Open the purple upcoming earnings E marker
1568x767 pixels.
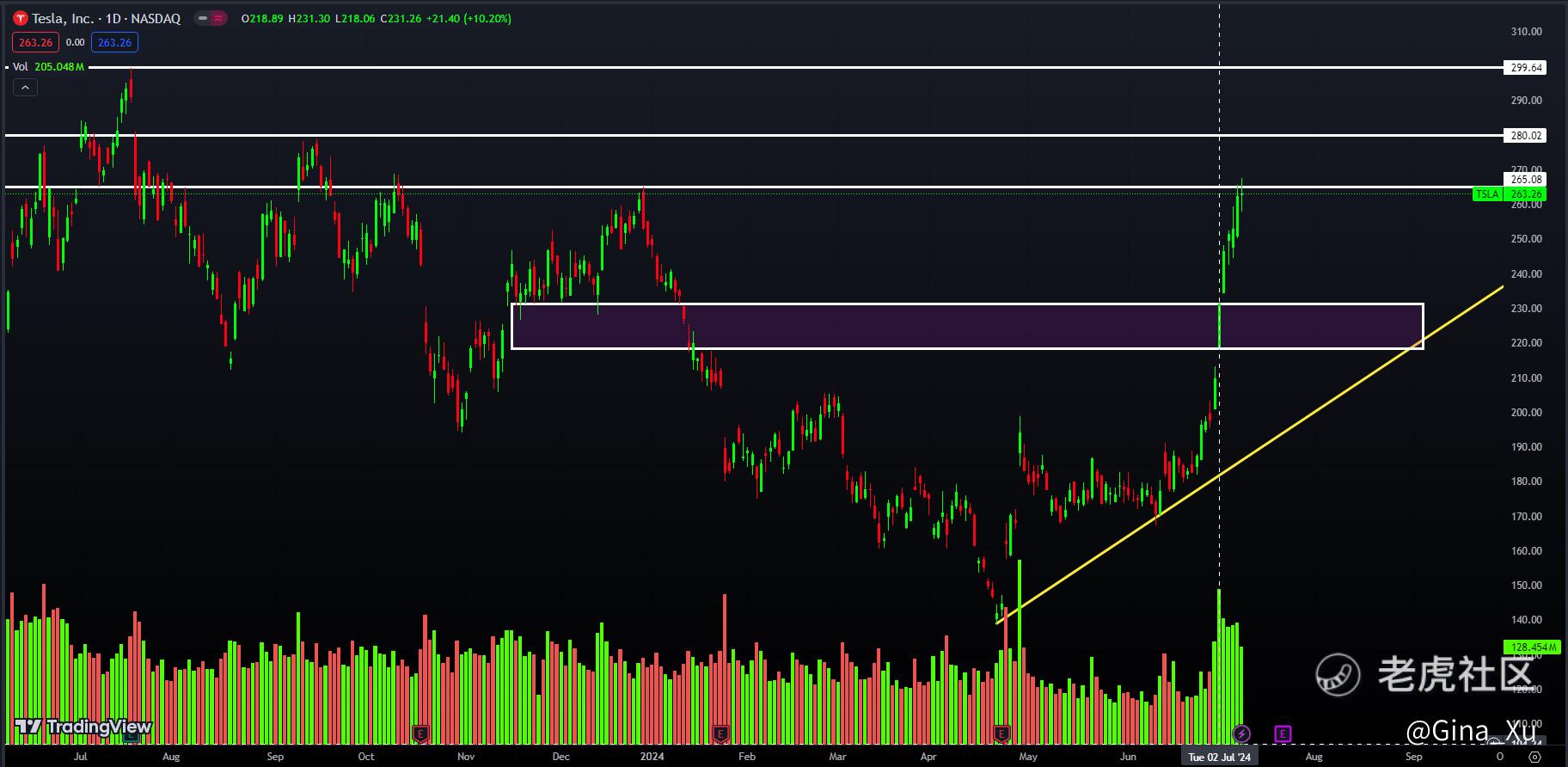tap(1283, 733)
